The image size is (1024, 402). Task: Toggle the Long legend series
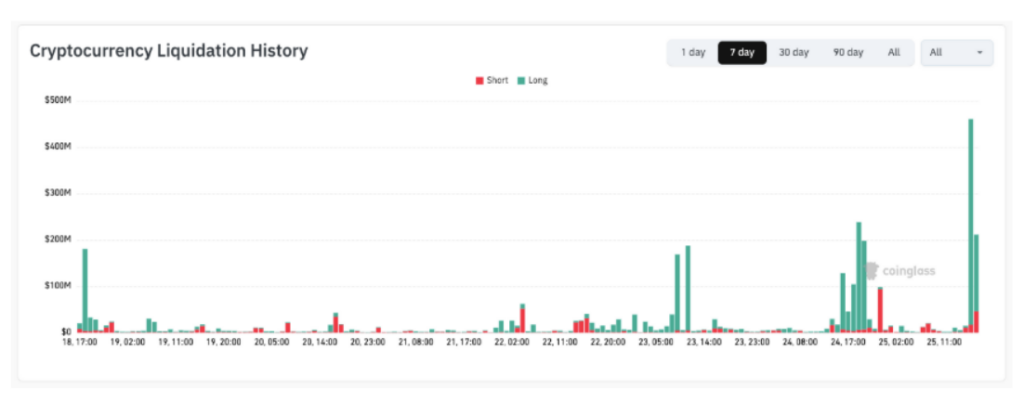point(532,80)
